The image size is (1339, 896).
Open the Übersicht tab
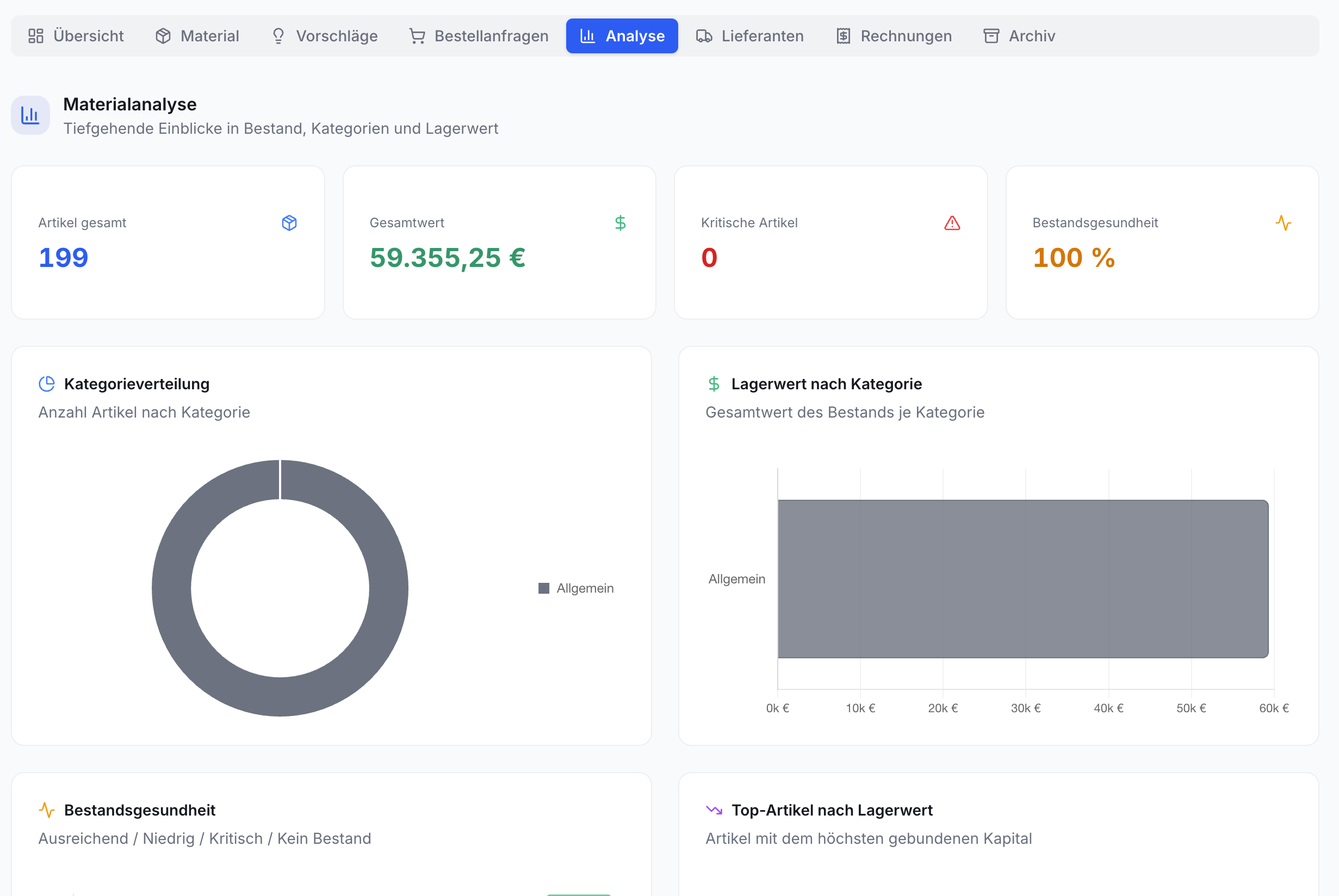[76, 36]
